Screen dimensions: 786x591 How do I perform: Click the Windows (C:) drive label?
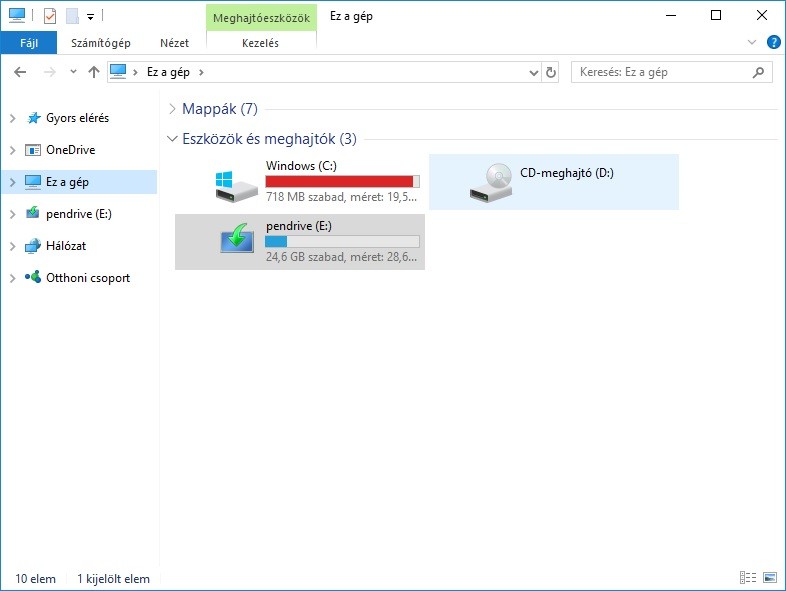click(x=301, y=165)
